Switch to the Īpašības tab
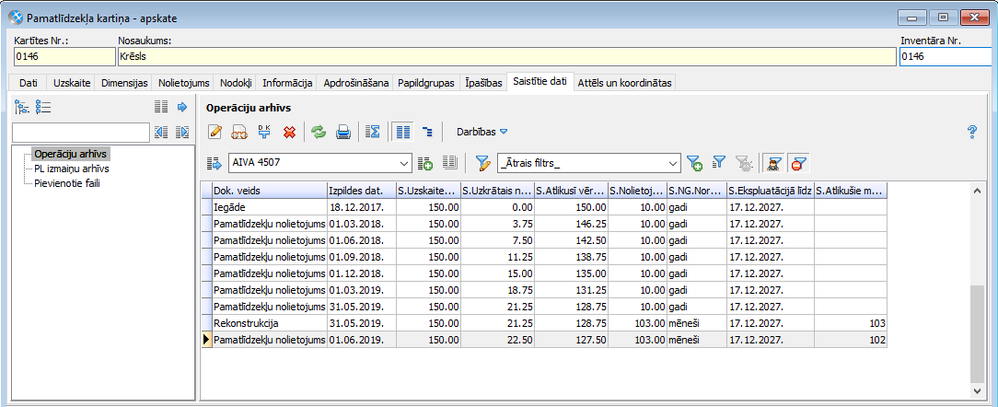 pyautogui.click(x=483, y=83)
